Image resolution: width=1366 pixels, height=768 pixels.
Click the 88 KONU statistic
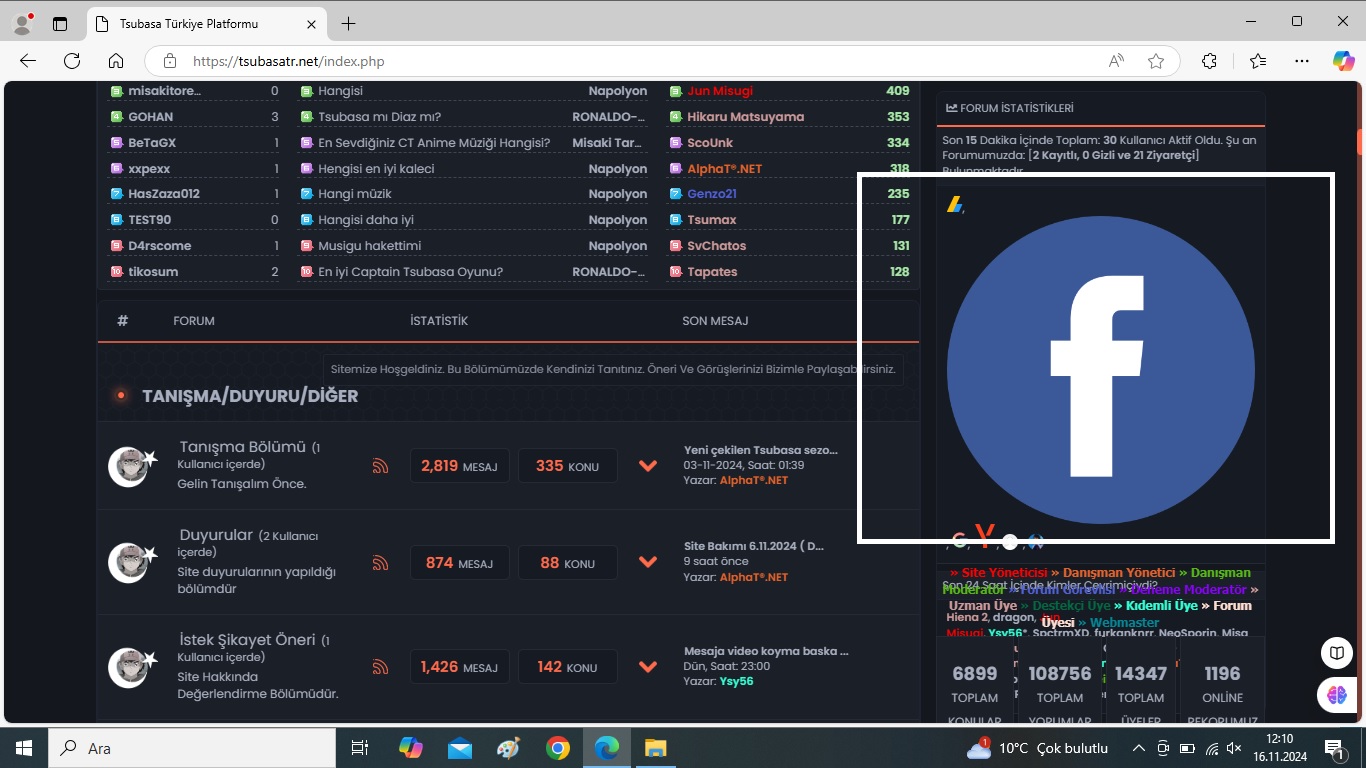coord(567,563)
